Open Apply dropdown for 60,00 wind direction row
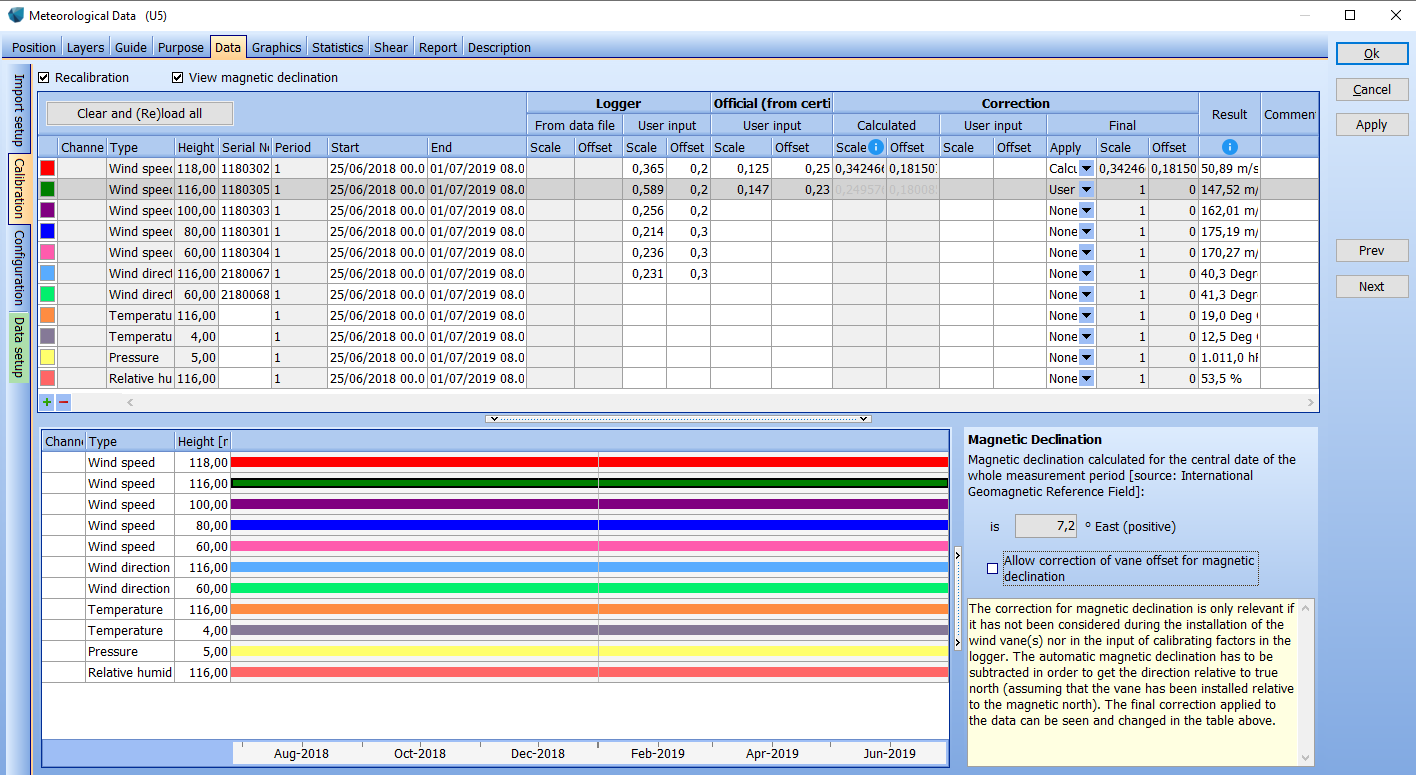 pos(1086,295)
